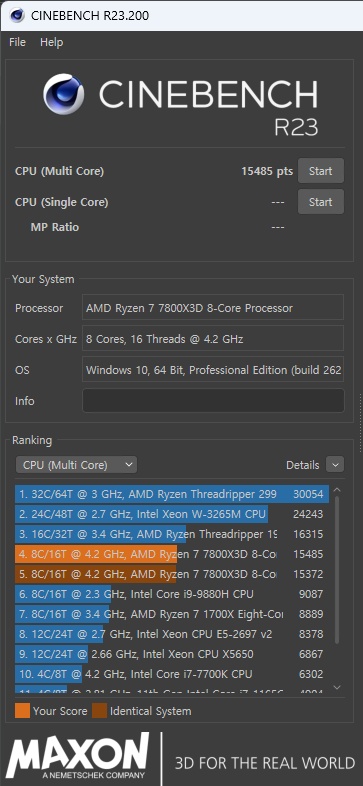
Task: Click the ranking list vertical scrollbar thumb
Action: pyautogui.click(x=337, y=570)
